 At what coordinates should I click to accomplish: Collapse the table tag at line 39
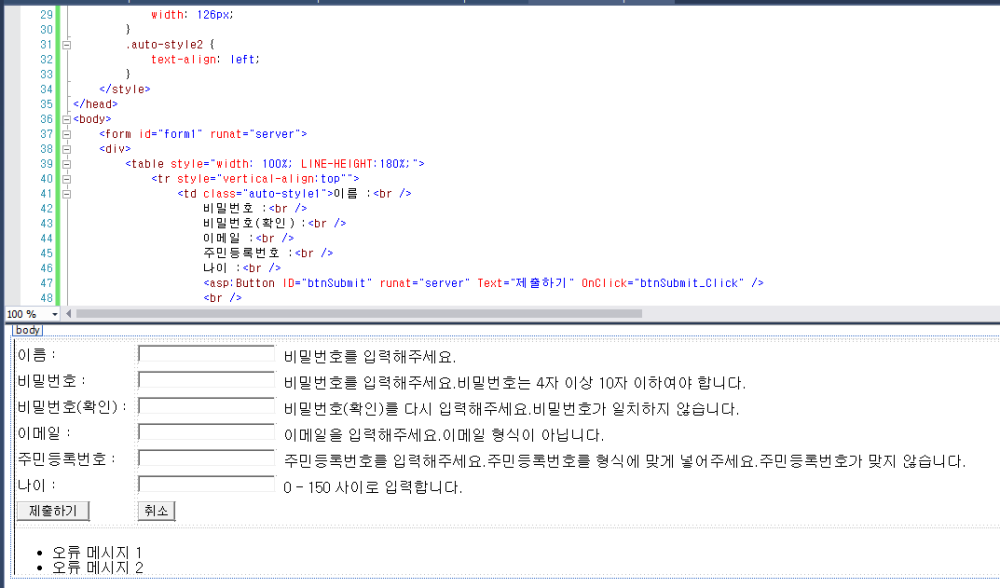66,164
